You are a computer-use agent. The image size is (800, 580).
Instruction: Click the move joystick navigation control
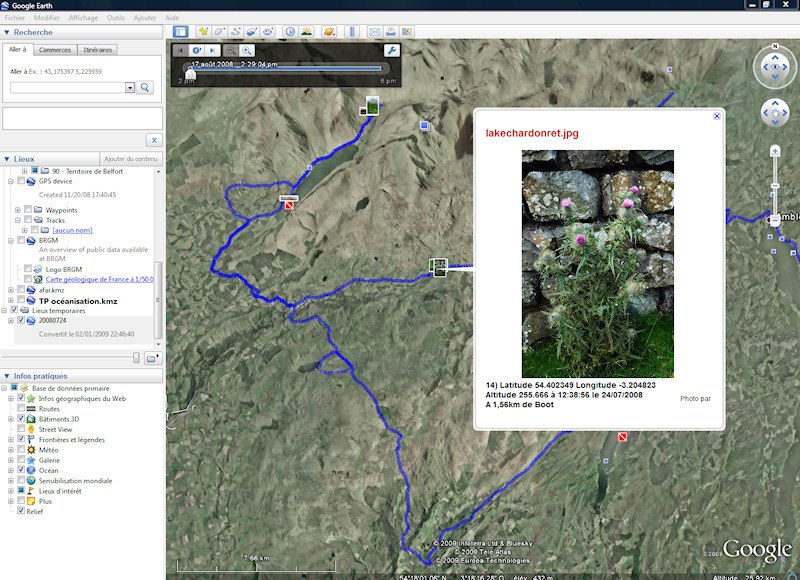click(x=775, y=113)
